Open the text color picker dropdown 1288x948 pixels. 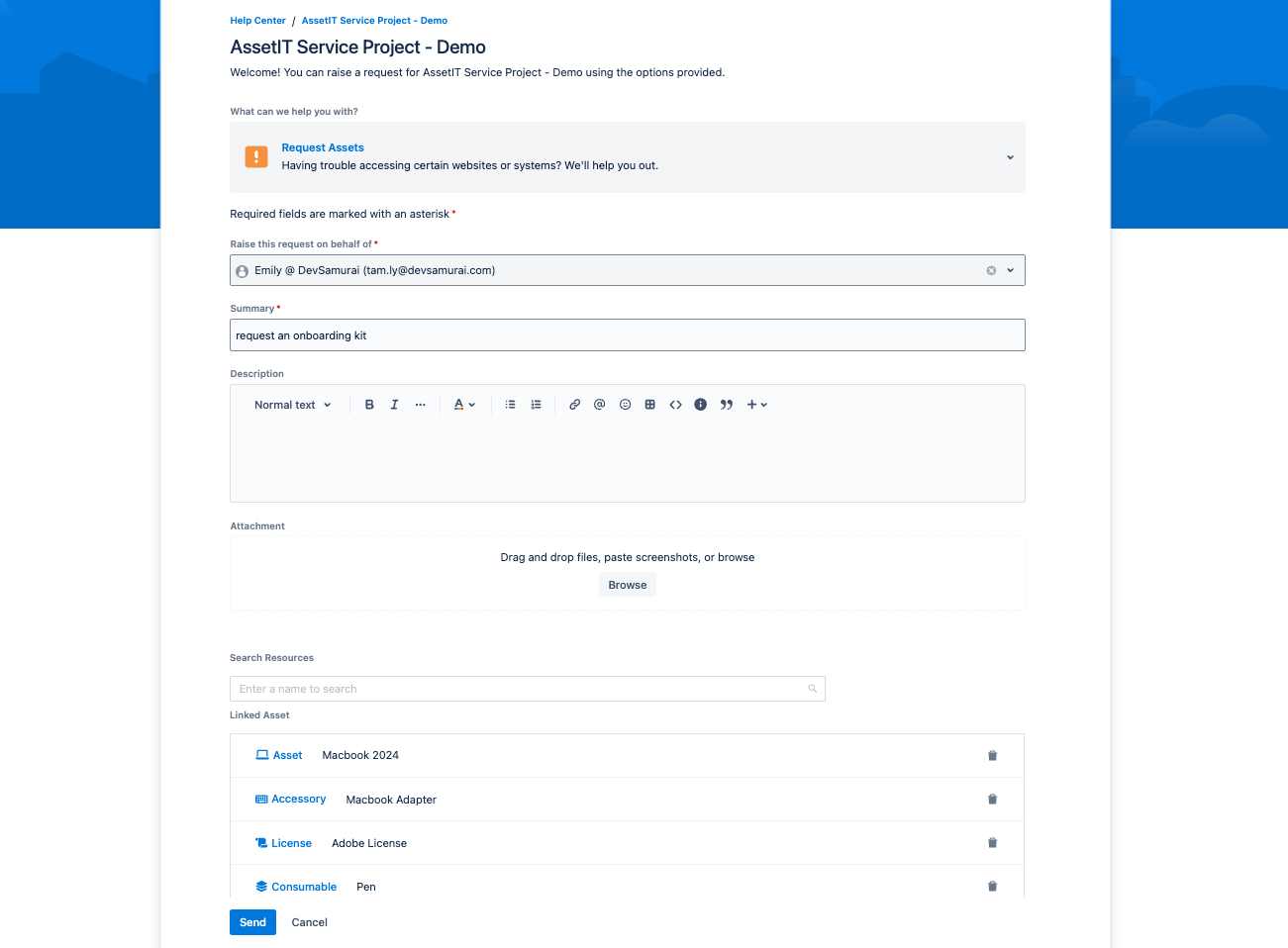tap(464, 405)
